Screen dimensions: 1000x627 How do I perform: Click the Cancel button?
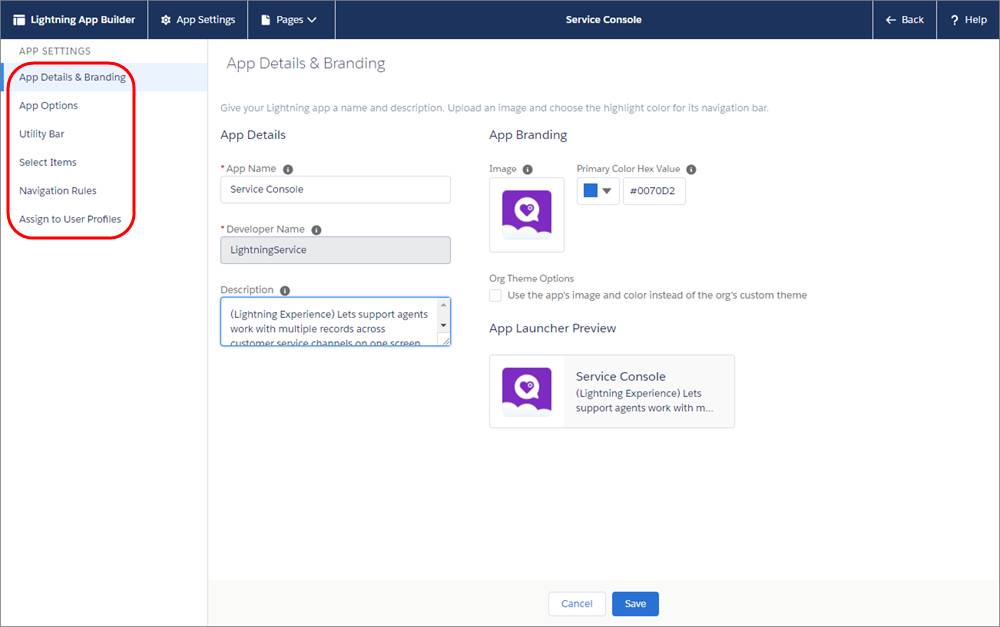coord(577,604)
